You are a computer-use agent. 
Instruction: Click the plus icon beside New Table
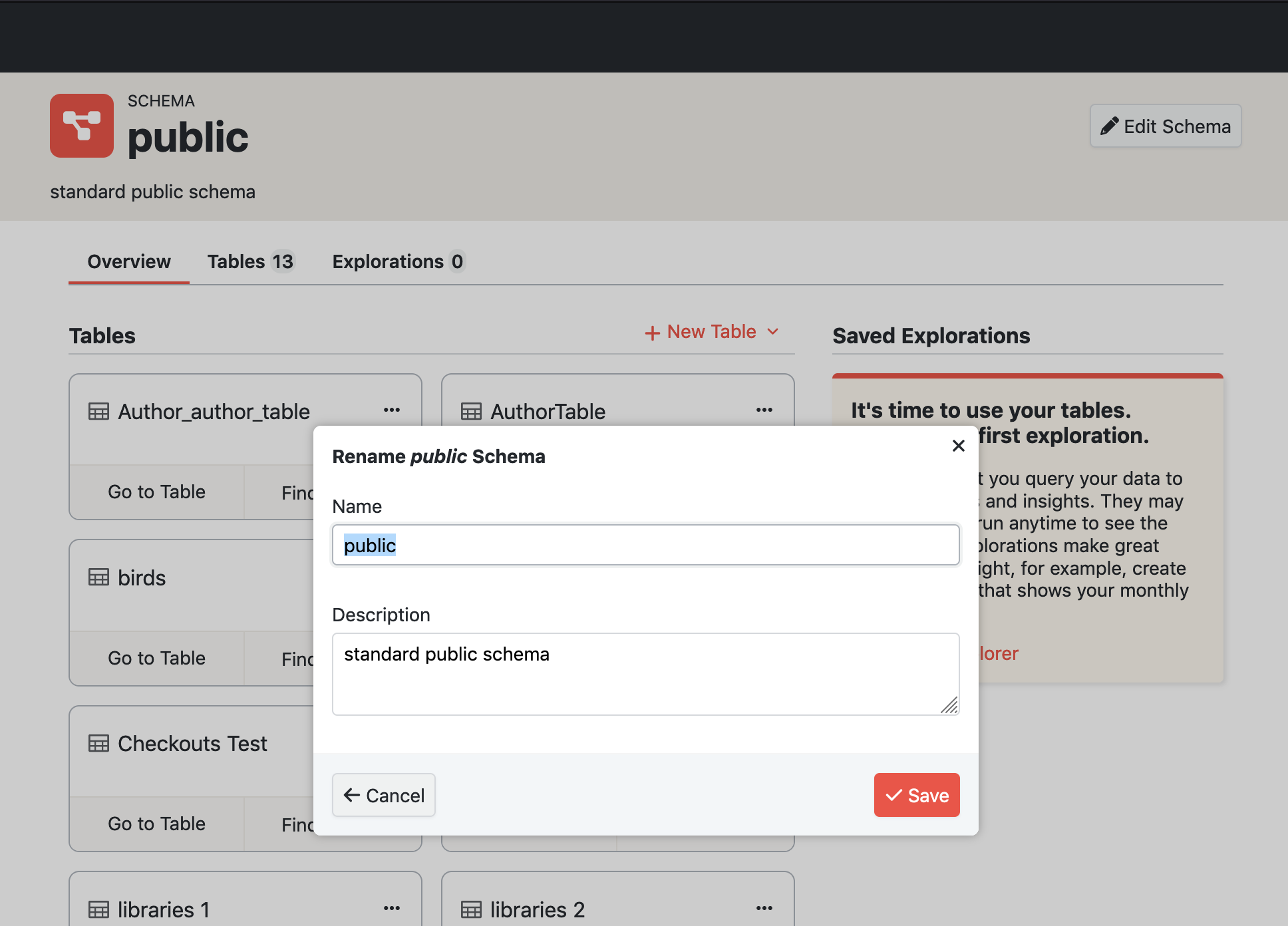click(x=653, y=332)
